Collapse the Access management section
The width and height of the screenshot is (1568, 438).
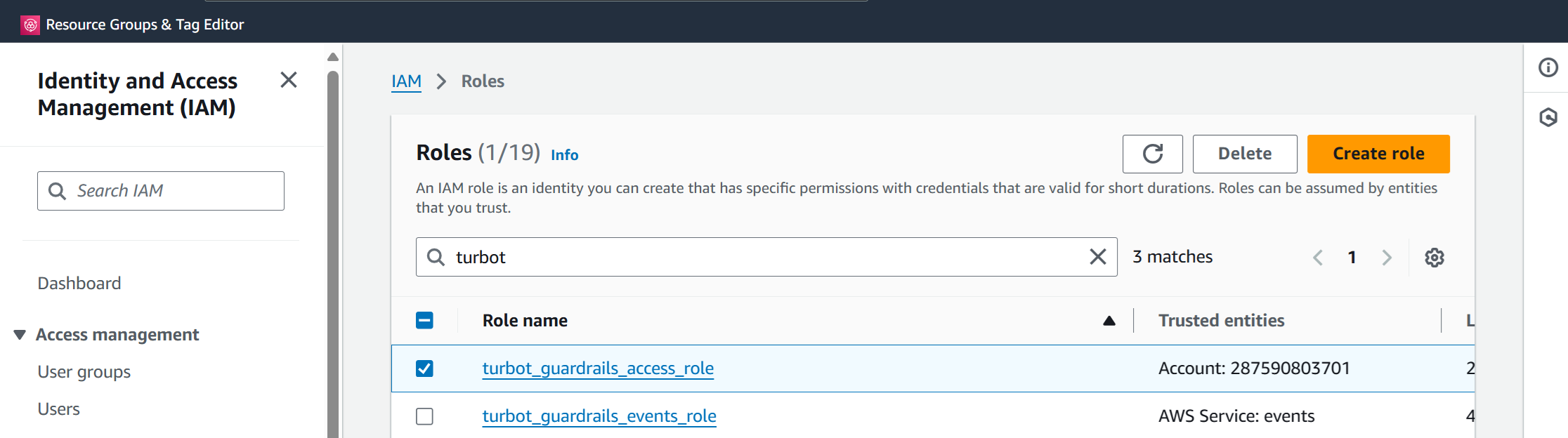(x=20, y=335)
